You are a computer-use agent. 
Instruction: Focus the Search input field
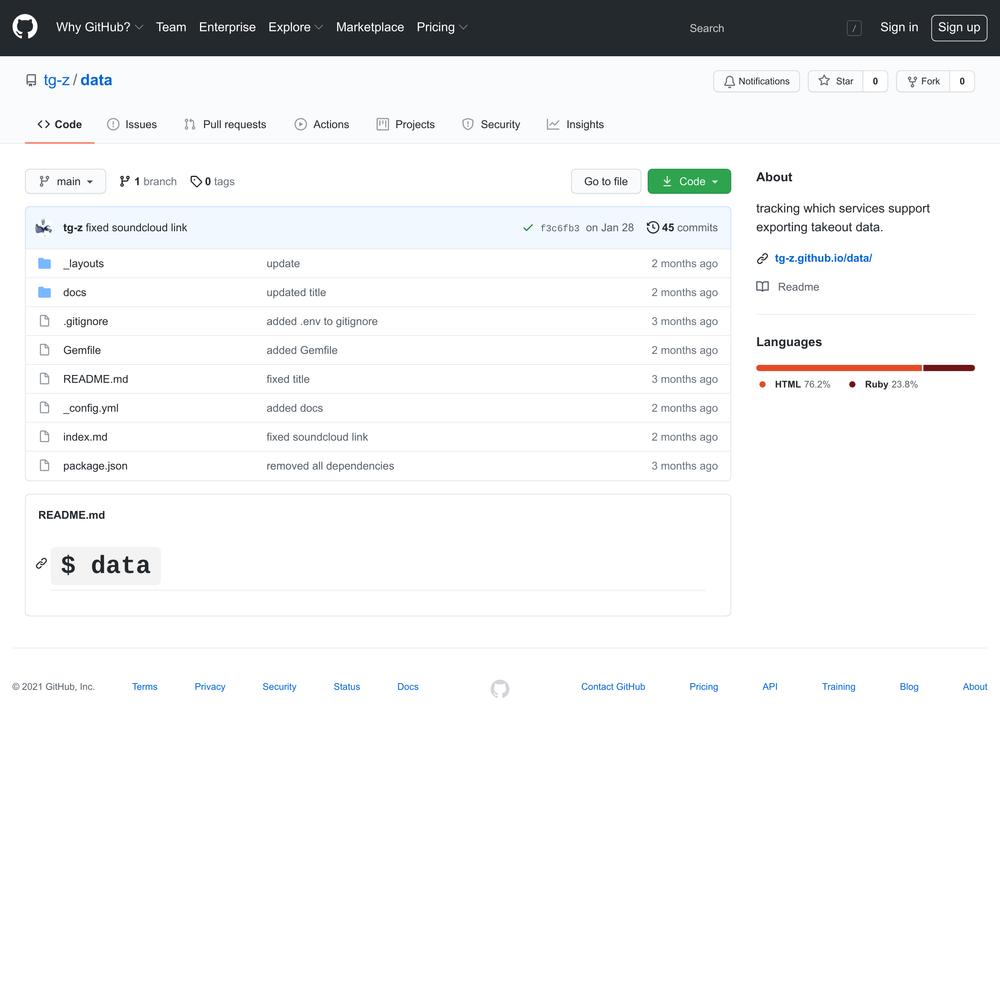tap(774, 28)
